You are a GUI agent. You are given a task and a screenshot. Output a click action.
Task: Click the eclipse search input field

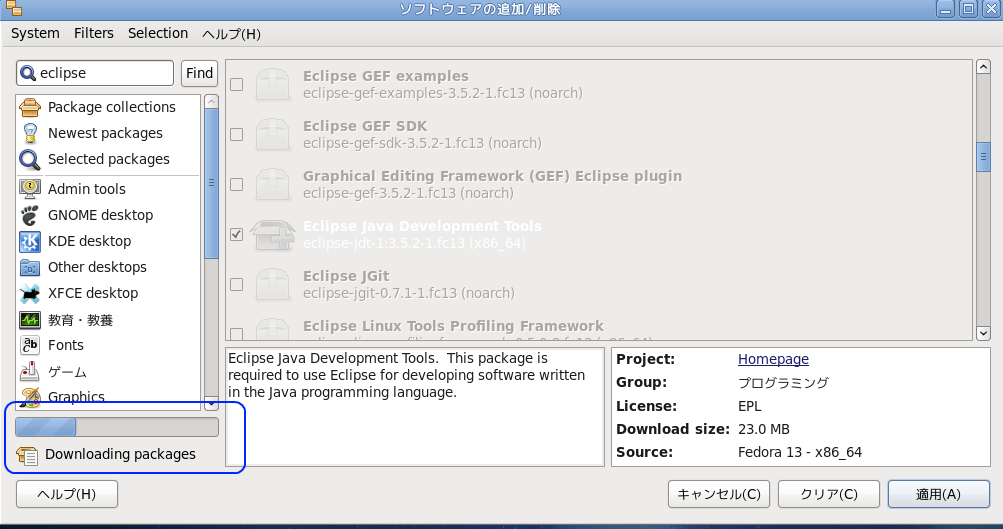[x=95, y=73]
